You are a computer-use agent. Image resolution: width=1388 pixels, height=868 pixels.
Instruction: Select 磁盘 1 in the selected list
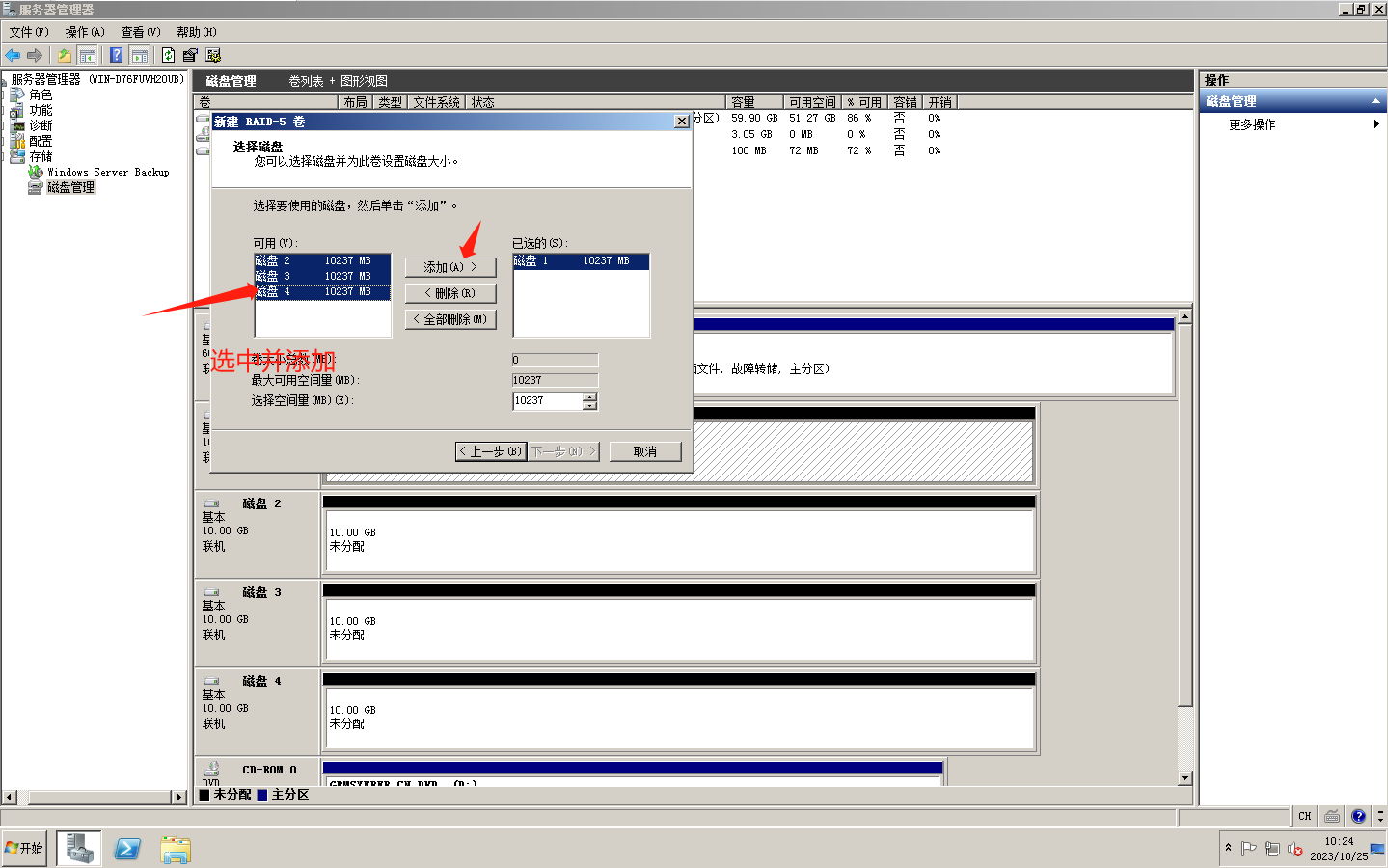coord(581,260)
